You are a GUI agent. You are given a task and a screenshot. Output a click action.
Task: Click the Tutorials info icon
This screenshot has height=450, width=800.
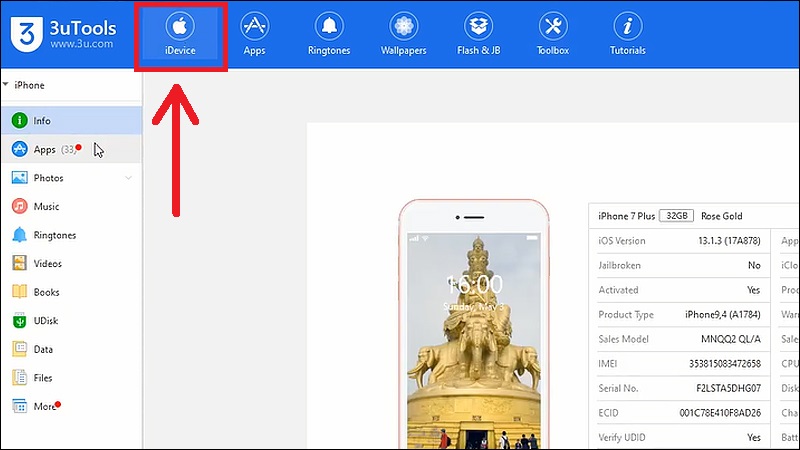(x=628, y=26)
